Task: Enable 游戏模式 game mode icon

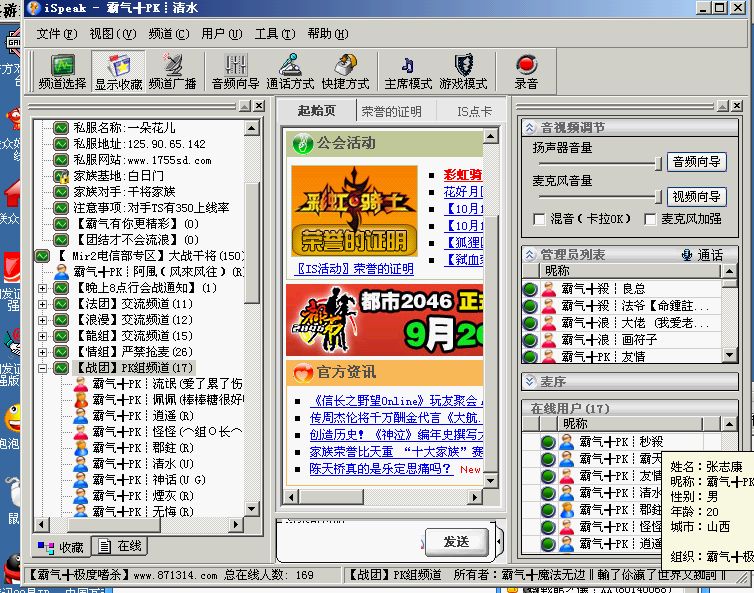Action: click(x=463, y=73)
